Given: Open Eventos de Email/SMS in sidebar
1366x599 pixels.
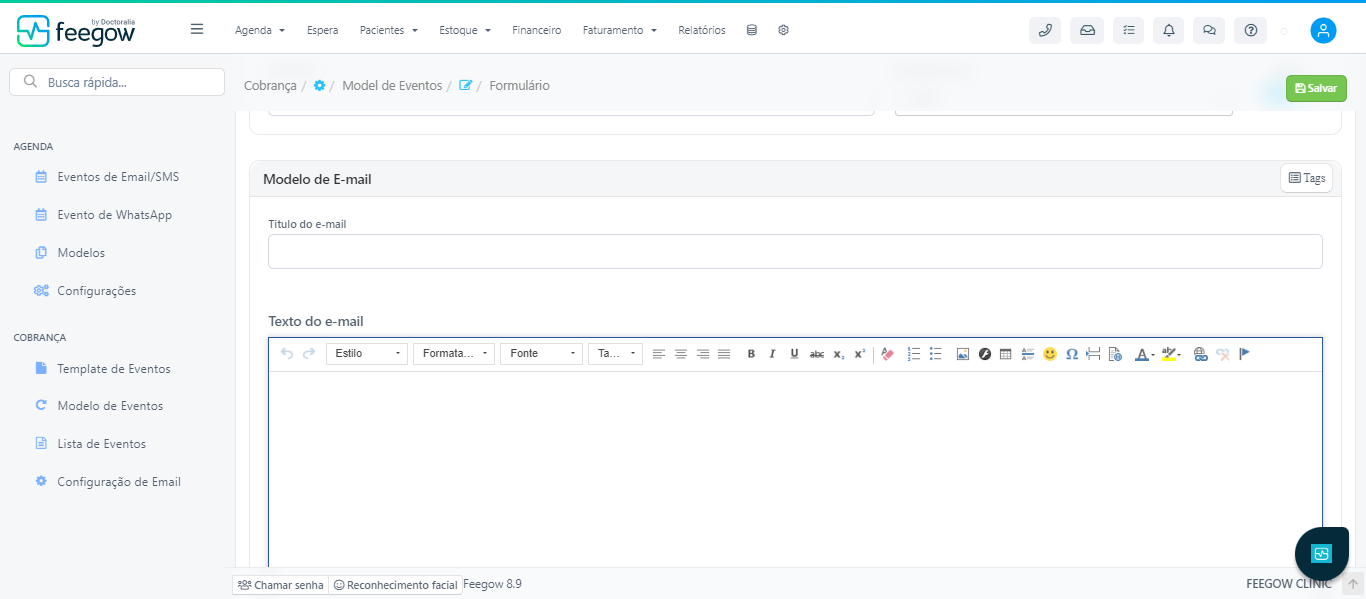Looking at the screenshot, I should click(118, 177).
